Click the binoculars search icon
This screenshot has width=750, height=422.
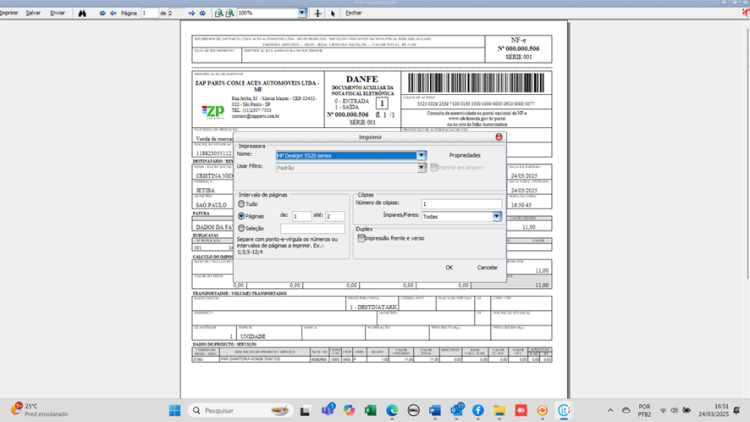[x=82, y=13]
